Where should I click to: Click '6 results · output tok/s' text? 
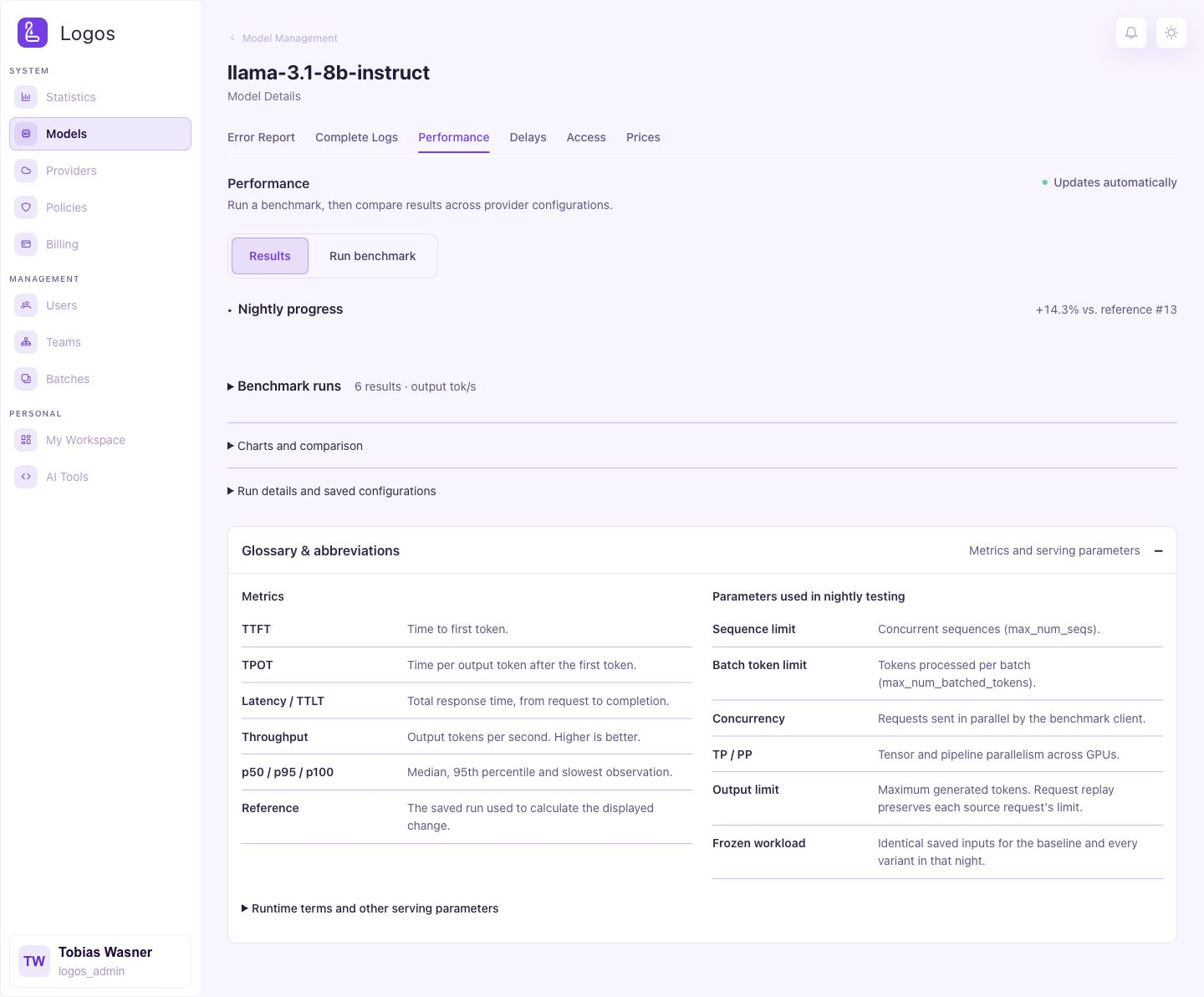415,386
